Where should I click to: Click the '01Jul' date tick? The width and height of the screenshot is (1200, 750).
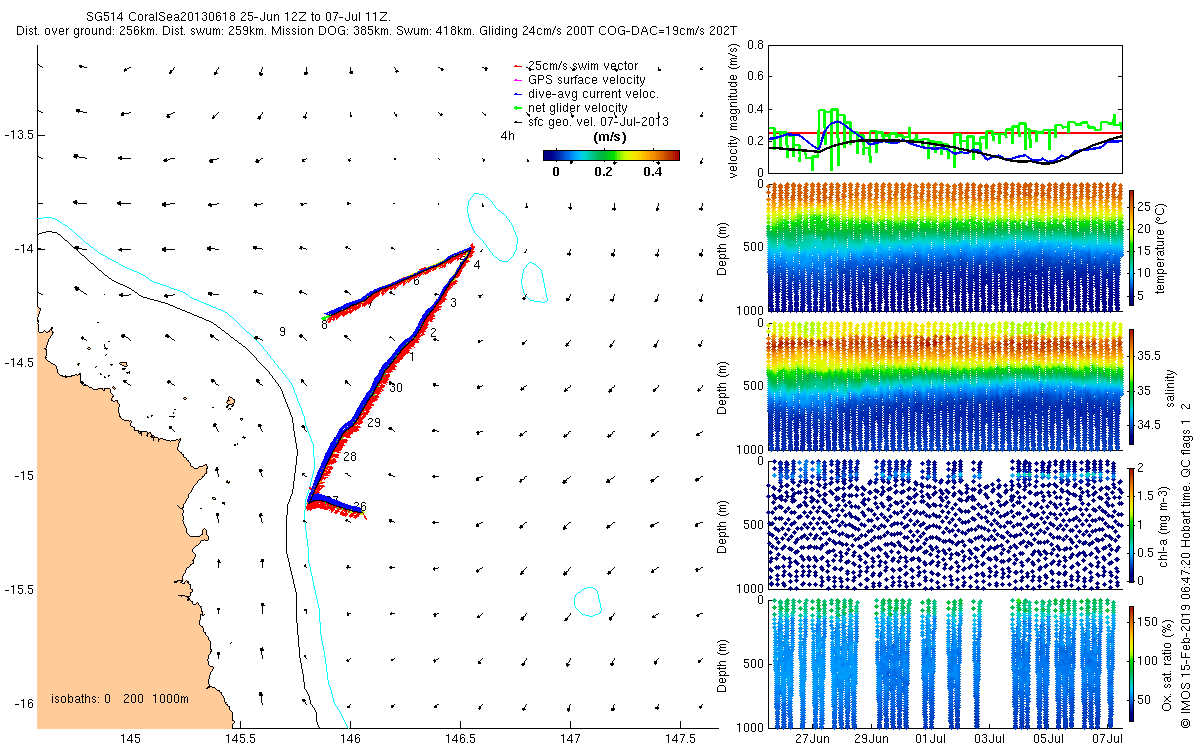click(932, 739)
